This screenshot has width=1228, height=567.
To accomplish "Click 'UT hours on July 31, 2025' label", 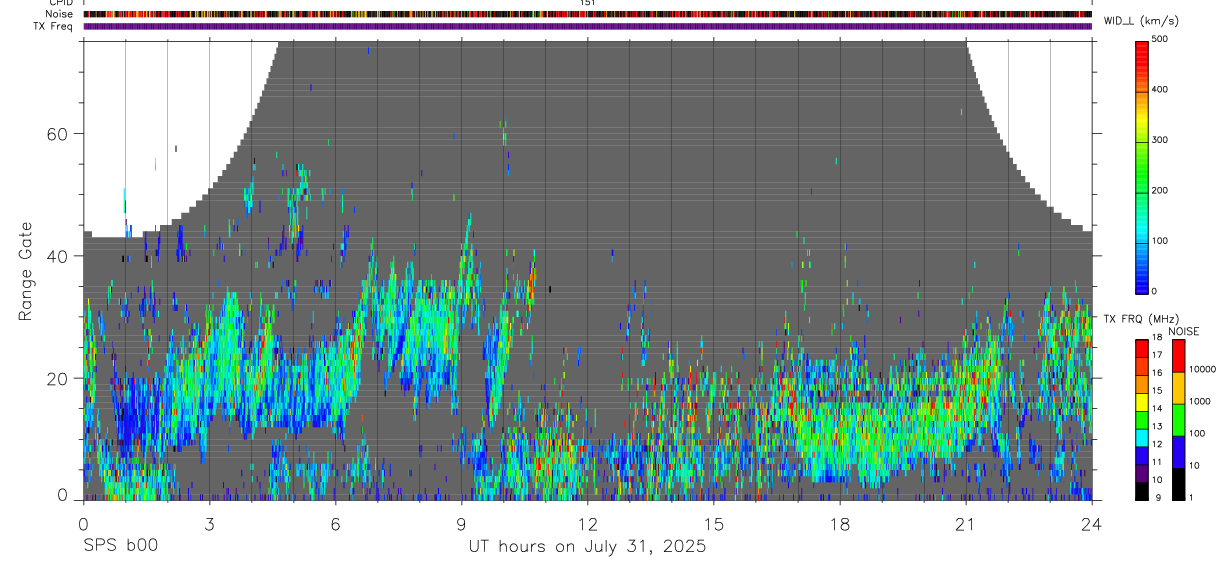I will tap(588, 547).
